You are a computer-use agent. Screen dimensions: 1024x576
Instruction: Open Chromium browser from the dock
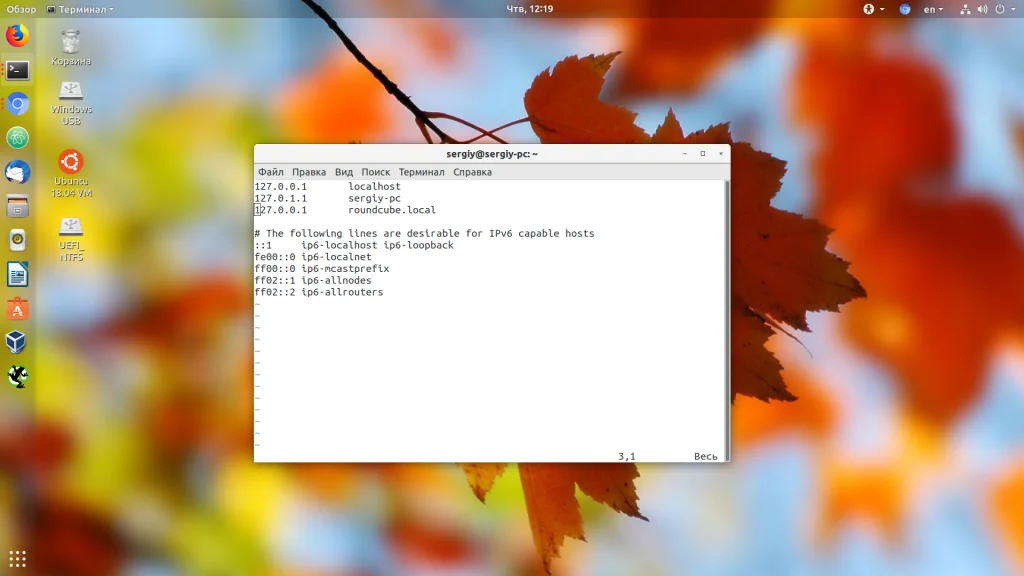click(18, 104)
